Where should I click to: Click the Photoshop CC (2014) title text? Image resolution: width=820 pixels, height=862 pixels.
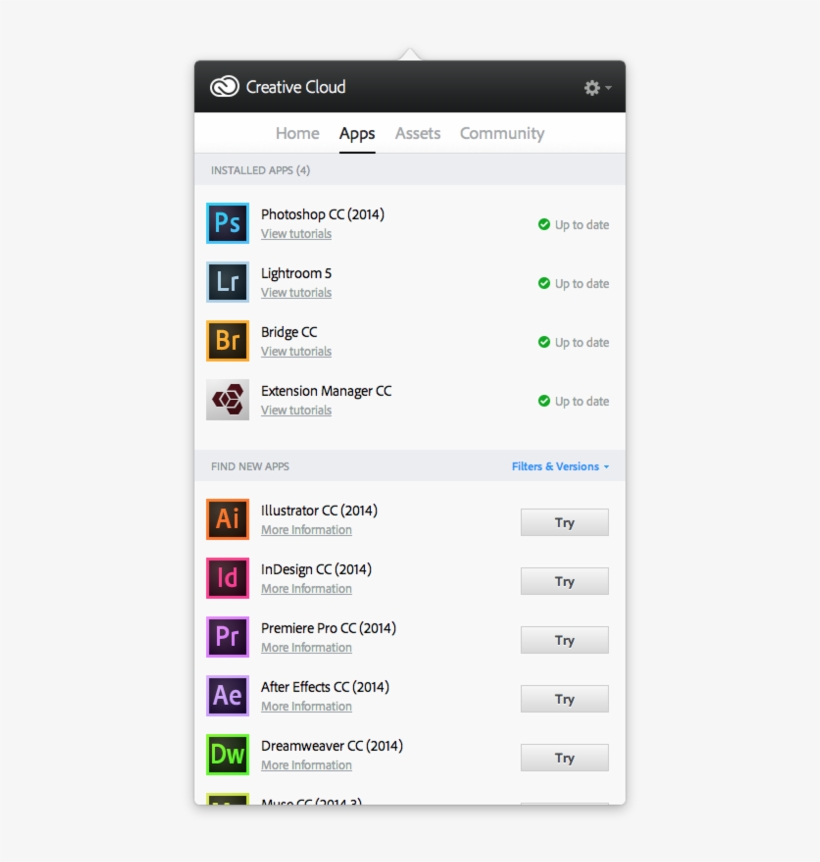(323, 214)
